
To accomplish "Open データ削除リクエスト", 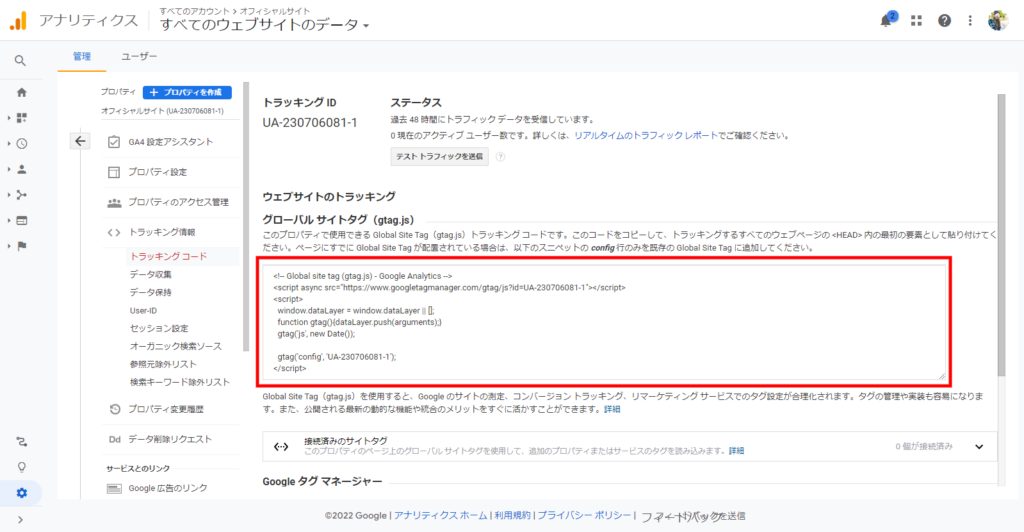I will coord(170,439).
